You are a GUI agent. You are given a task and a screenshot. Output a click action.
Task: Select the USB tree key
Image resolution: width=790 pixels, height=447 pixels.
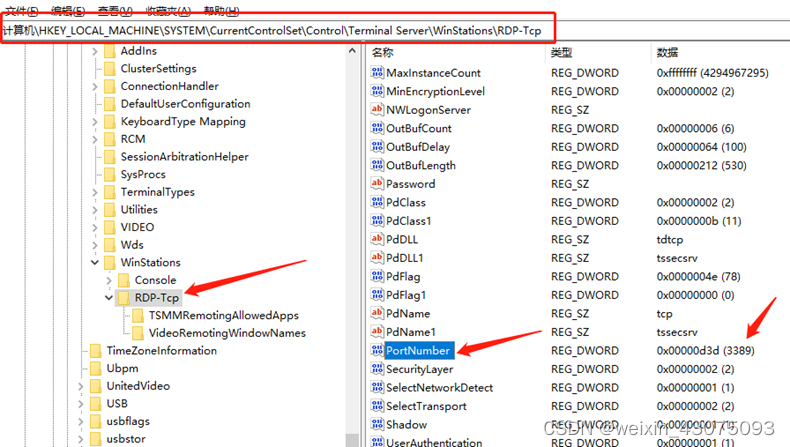117,404
